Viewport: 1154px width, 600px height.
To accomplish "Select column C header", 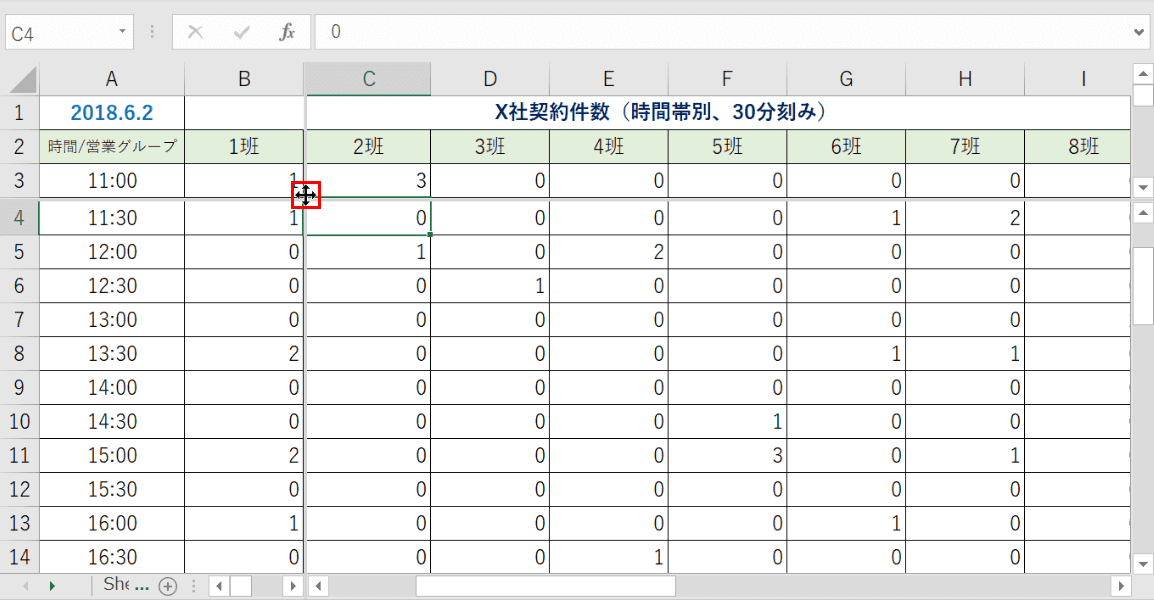I will coord(369,79).
